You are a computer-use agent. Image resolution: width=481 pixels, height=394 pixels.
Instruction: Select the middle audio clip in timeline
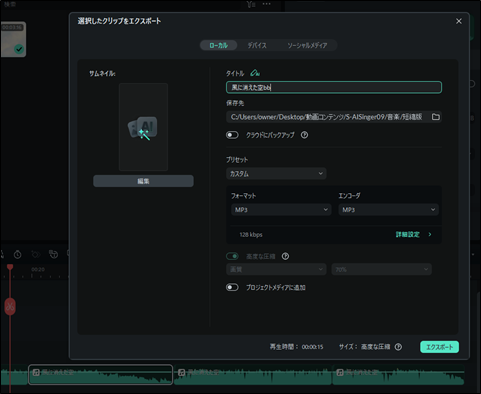tap(253, 375)
